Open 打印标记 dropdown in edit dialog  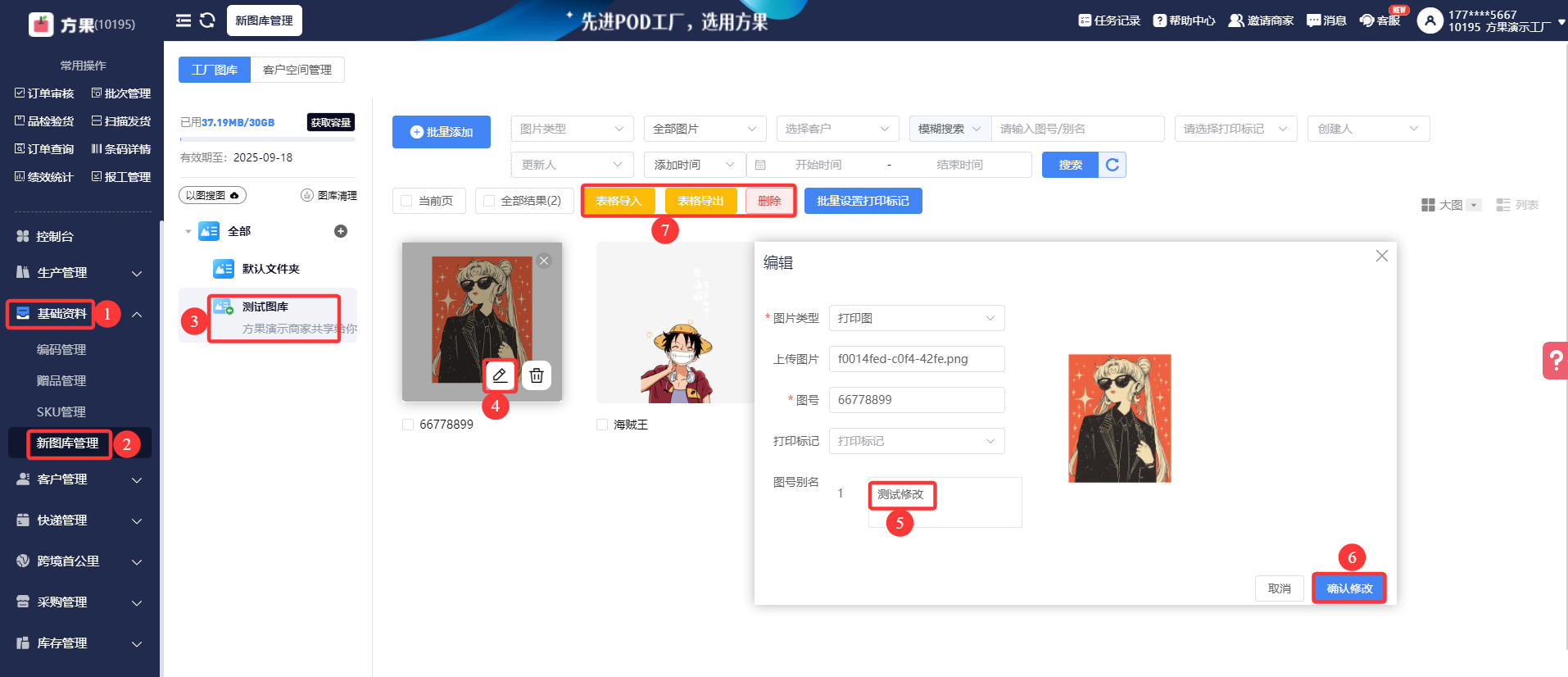(917, 441)
